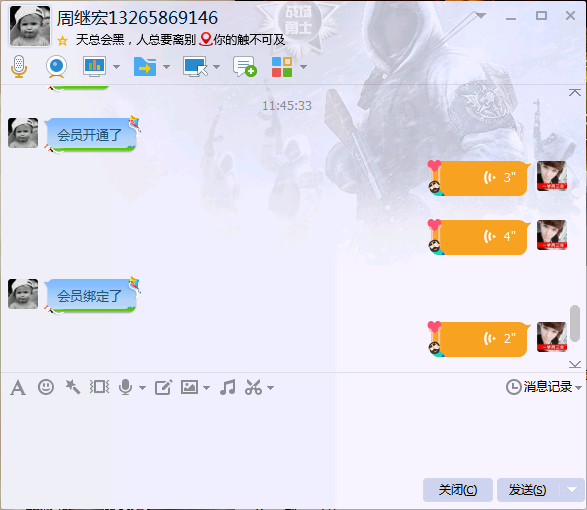Start a video call via webcam icon
587x510 pixels.
tap(57, 67)
